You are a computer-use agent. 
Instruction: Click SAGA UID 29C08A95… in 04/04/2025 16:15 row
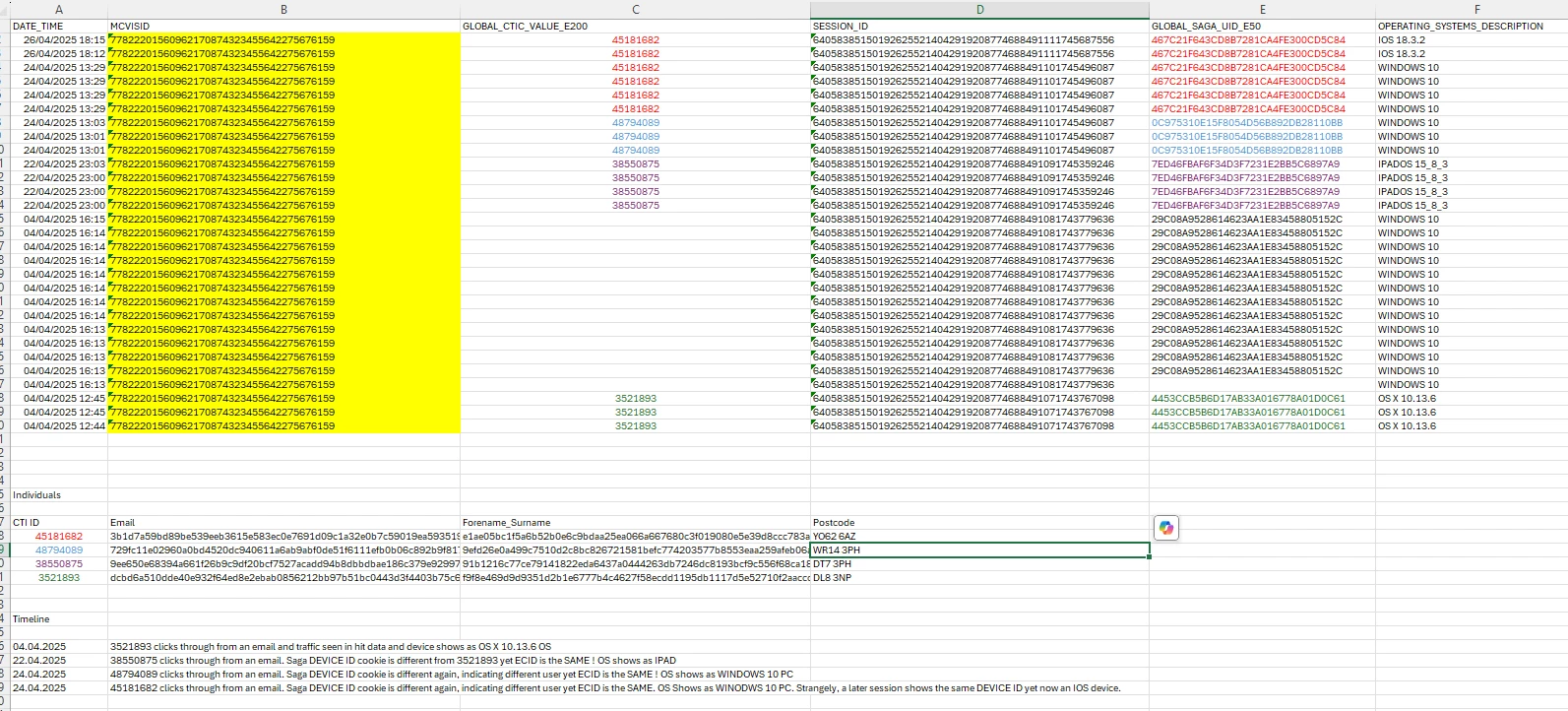pyautogui.click(x=1262, y=220)
